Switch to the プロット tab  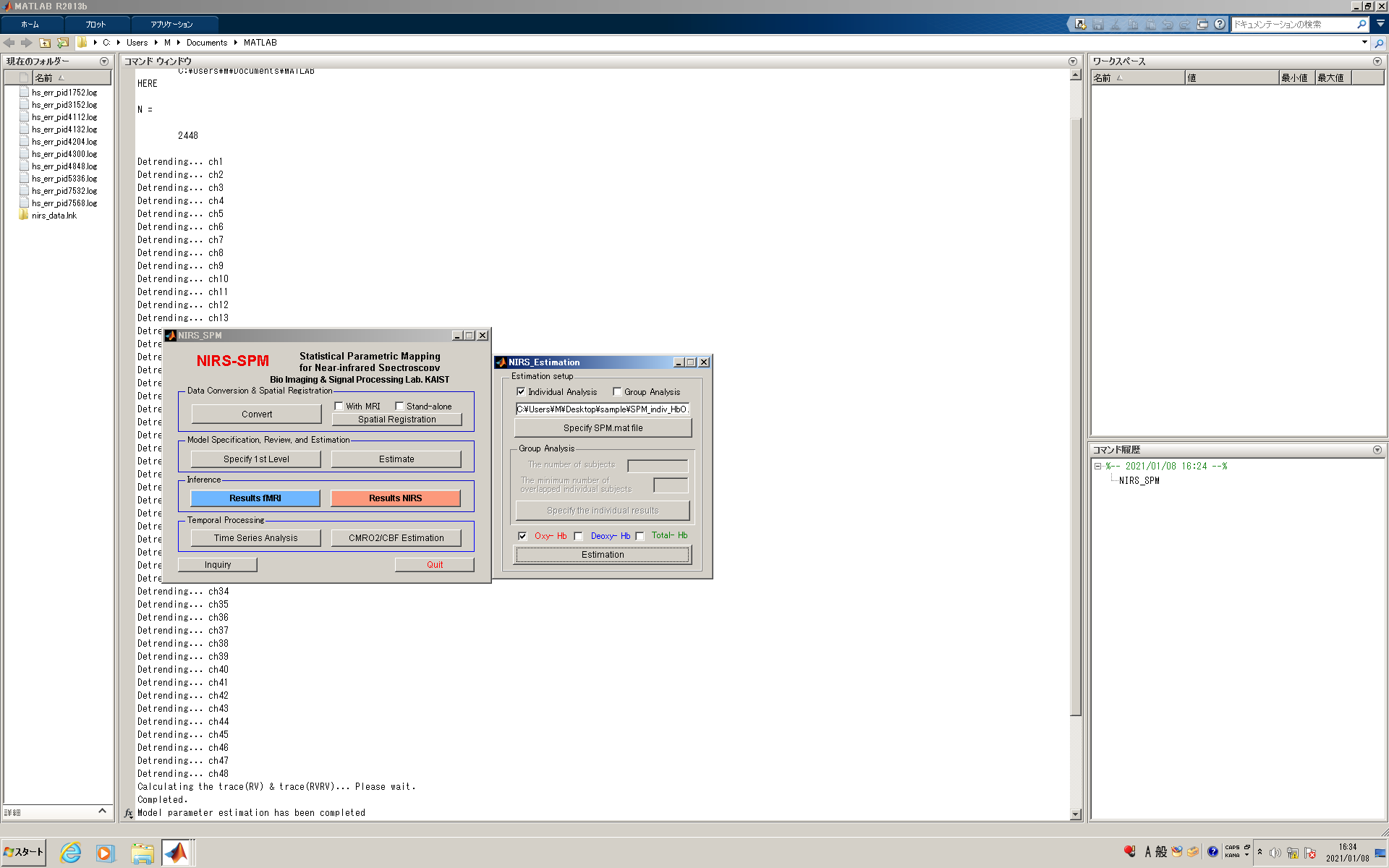(x=95, y=24)
